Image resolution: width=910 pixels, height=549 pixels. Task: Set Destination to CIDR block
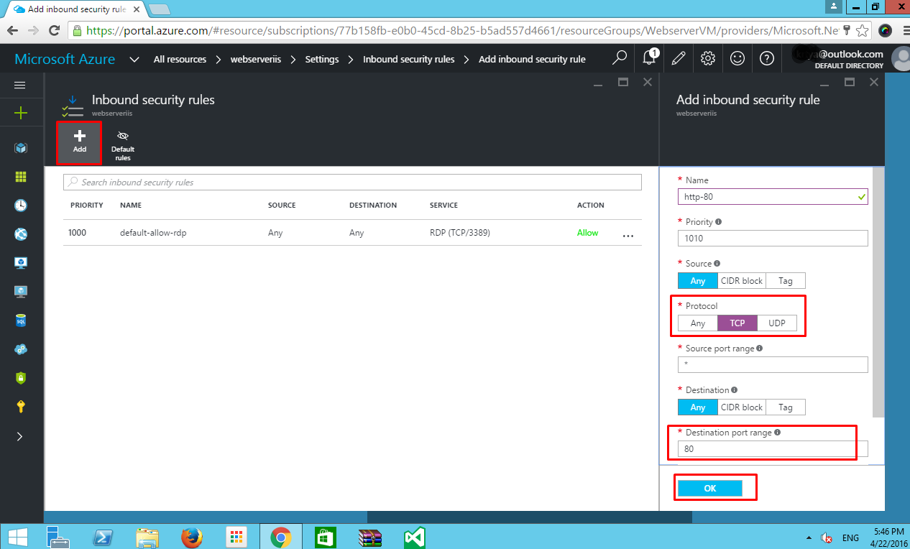coord(742,407)
